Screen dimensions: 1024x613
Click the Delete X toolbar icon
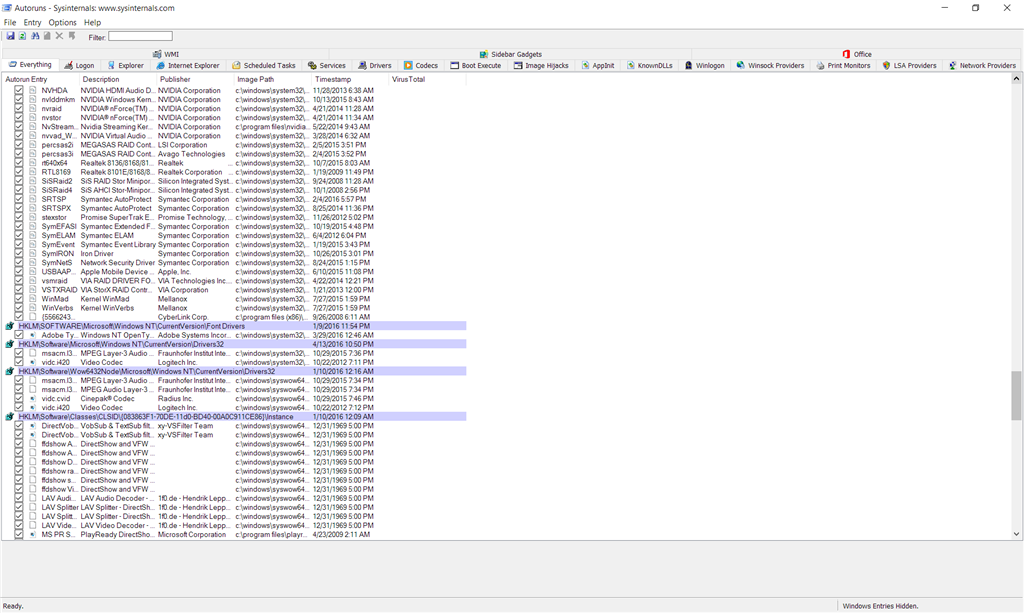click(x=59, y=37)
